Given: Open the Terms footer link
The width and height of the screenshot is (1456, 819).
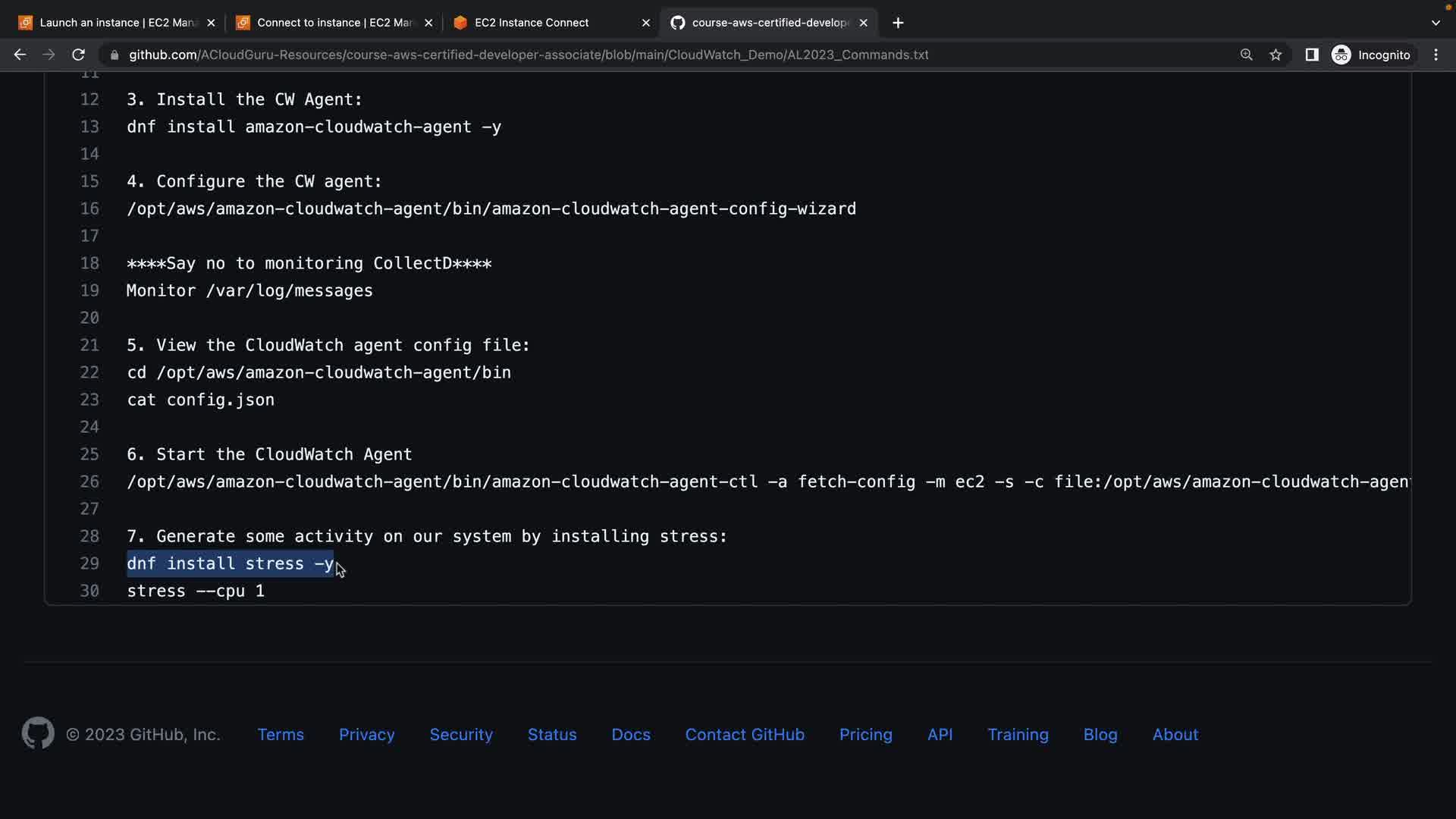Looking at the screenshot, I should 281,734.
